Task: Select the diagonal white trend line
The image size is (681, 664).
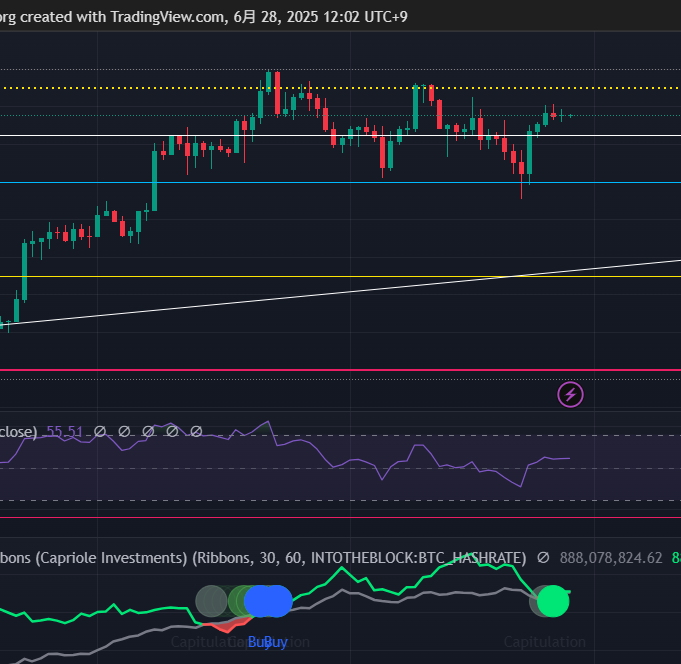Action: click(x=340, y=292)
